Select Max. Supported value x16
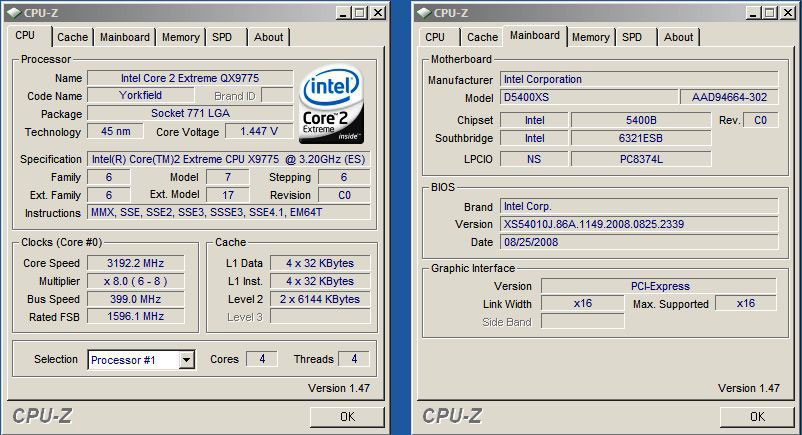 [x=746, y=303]
